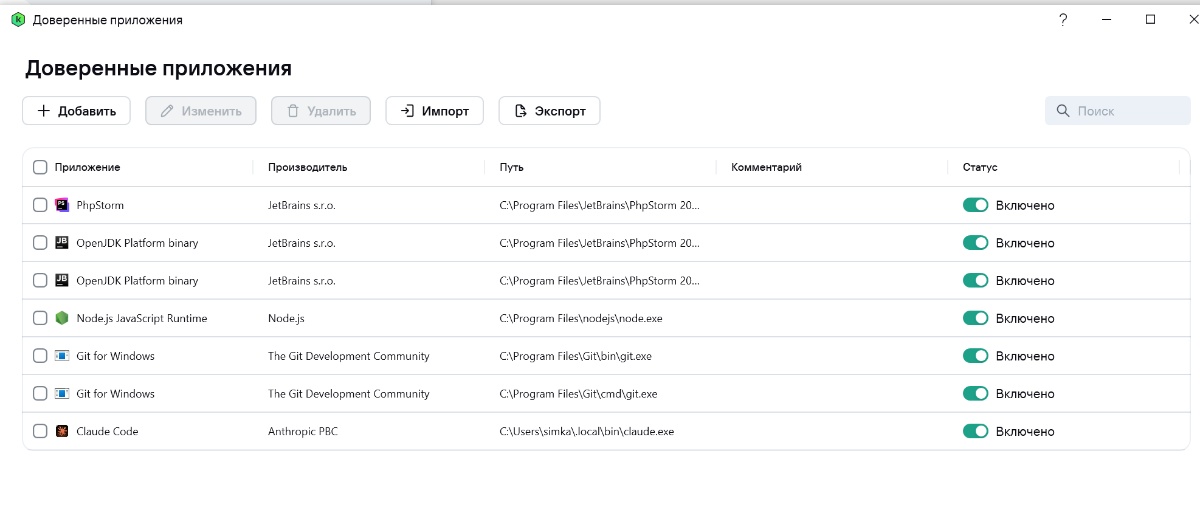This screenshot has height=510, width=1200.
Task: Turn off the Claude Code status switch
Action: click(x=975, y=431)
